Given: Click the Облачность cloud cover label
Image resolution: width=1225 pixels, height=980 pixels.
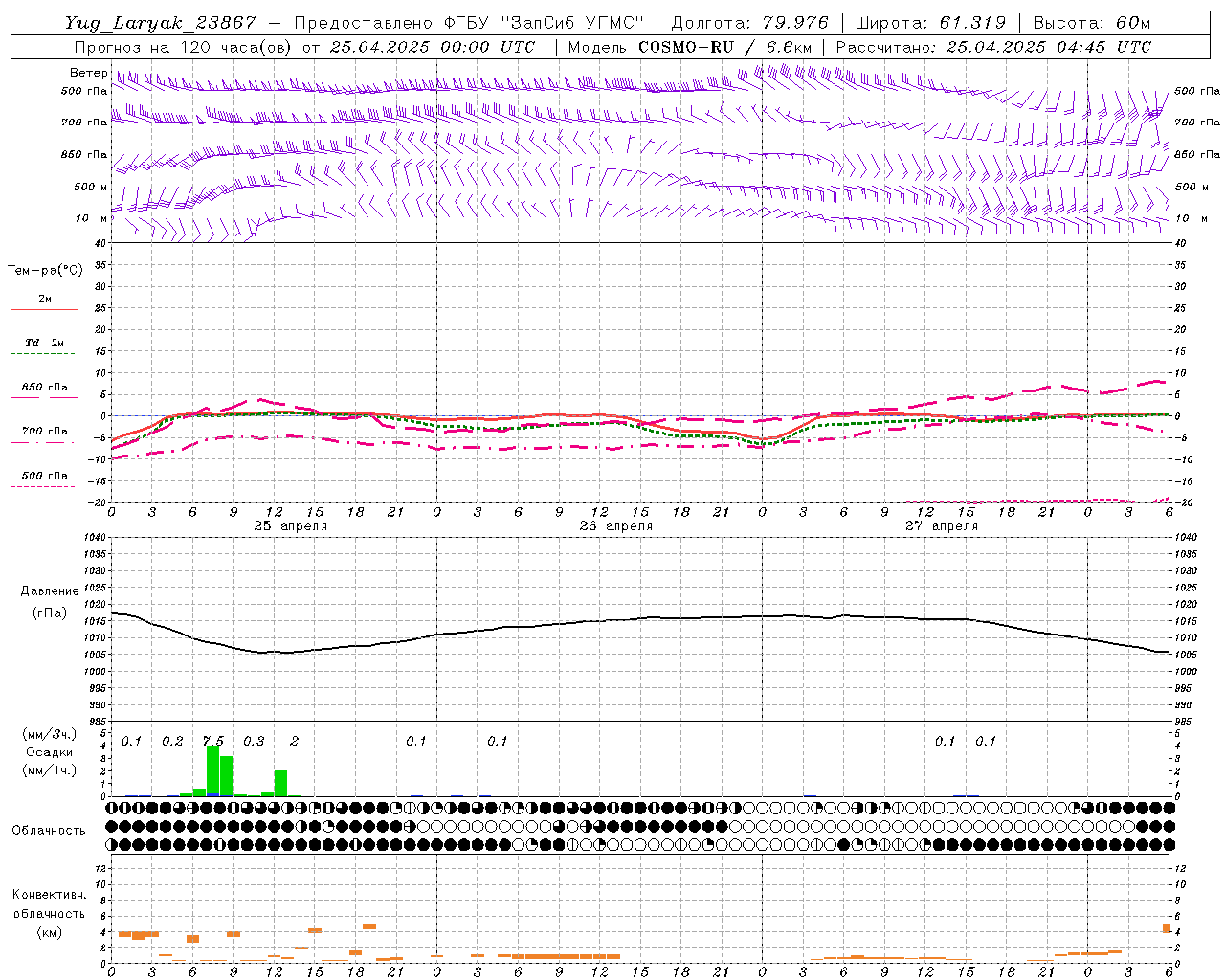Looking at the screenshot, I should 49,830.
